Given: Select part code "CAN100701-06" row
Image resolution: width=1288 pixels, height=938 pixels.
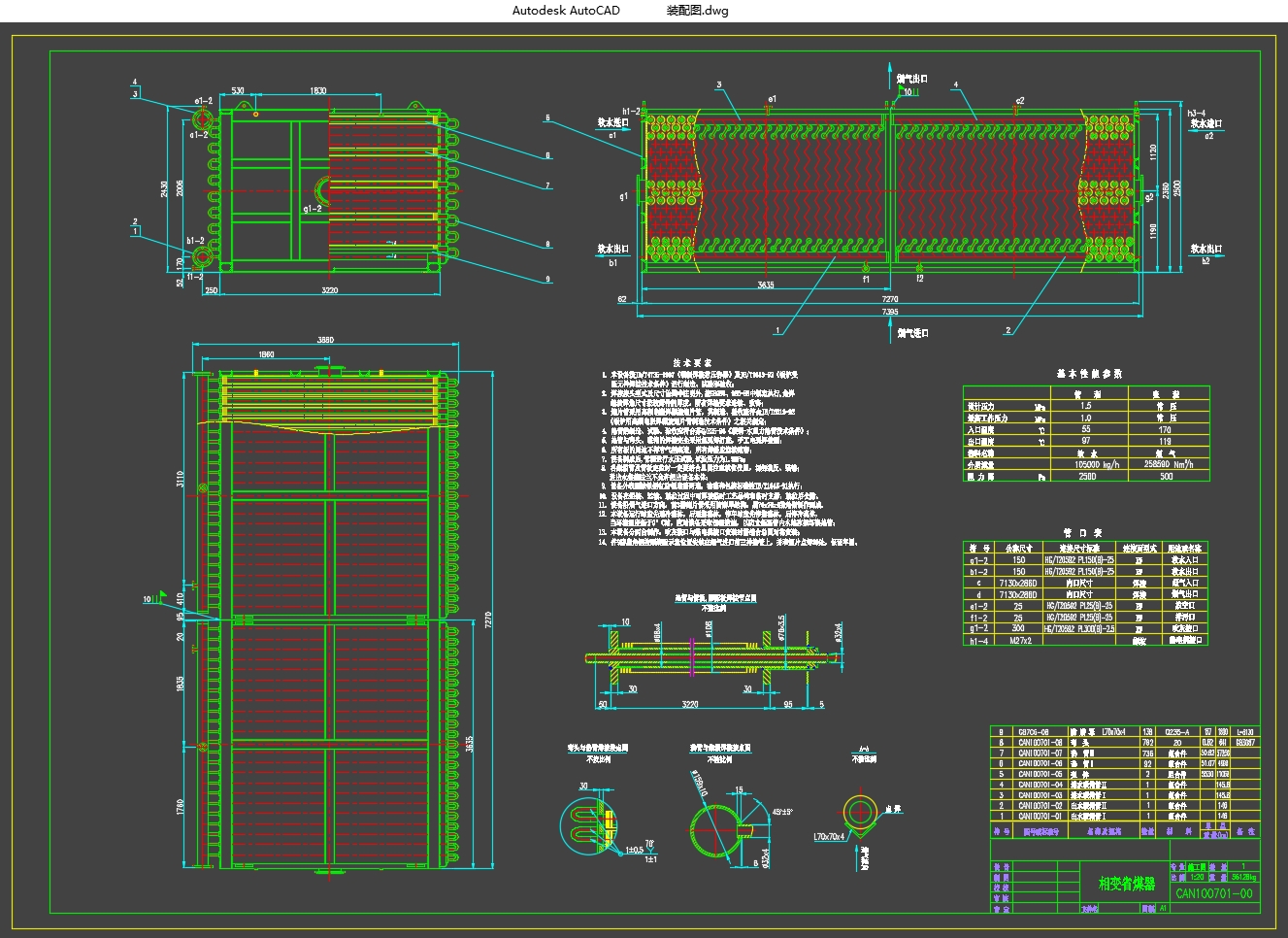Looking at the screenshot, I should pyautogui.click(x=1040, y=763).
